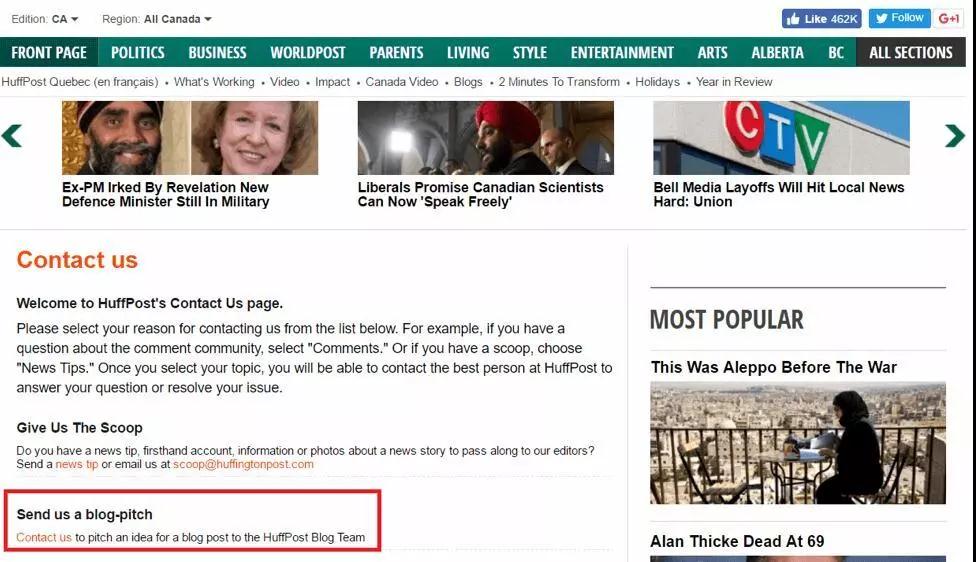Click the right carousel arrow
Screen dimensions: 976x562
point(954,136)
